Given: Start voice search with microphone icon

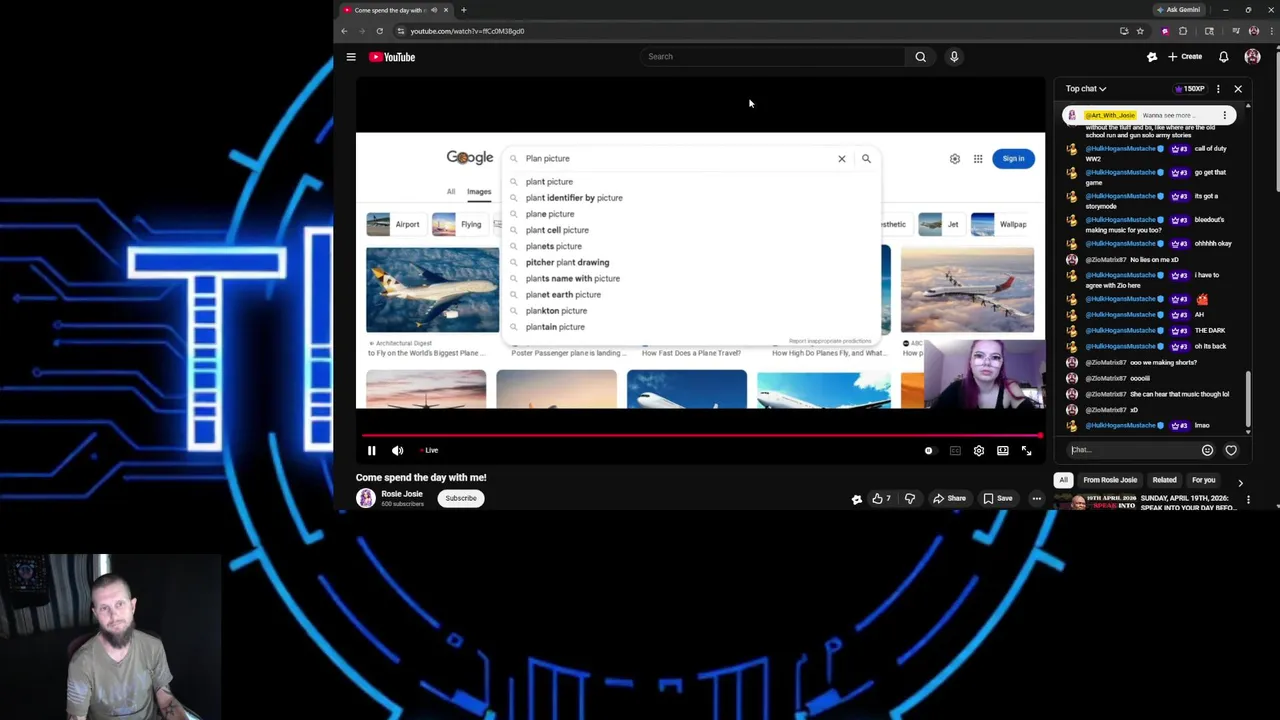Looking at the screenshot, I should click(x=954, y=57).
